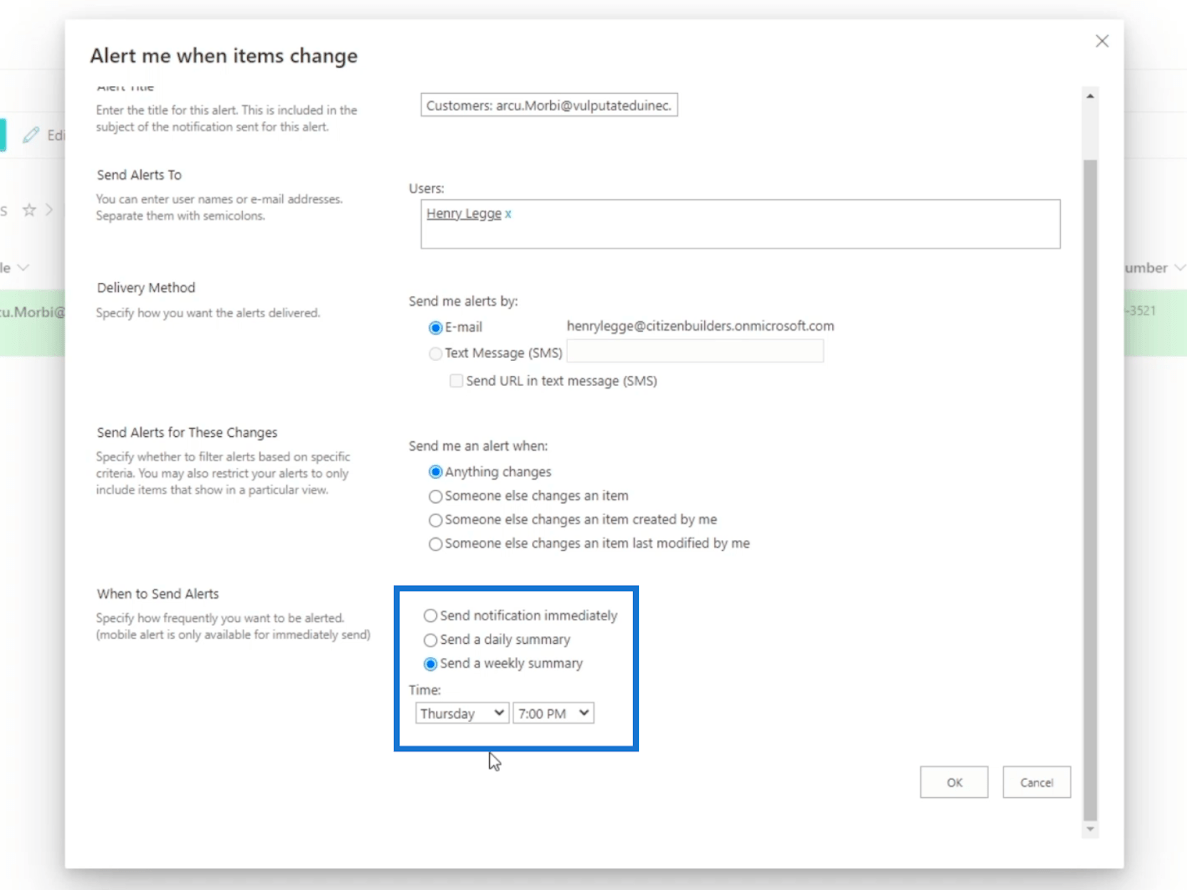Click inside the Users input box
Image resolution: width=1187 pixels, height=890 pixels.
click(x=740, y=224)
